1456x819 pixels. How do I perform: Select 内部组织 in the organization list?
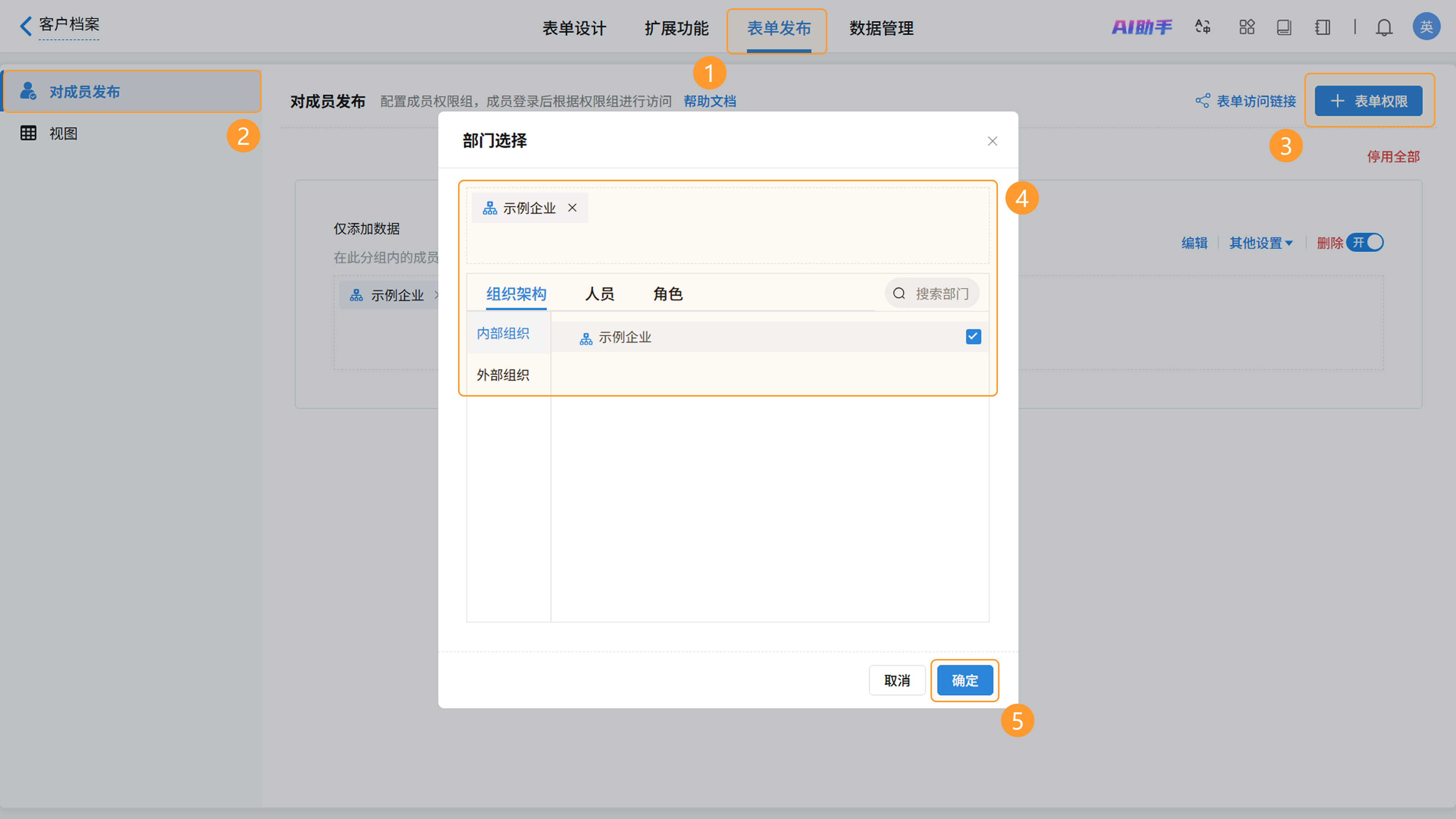coord(502,334)
